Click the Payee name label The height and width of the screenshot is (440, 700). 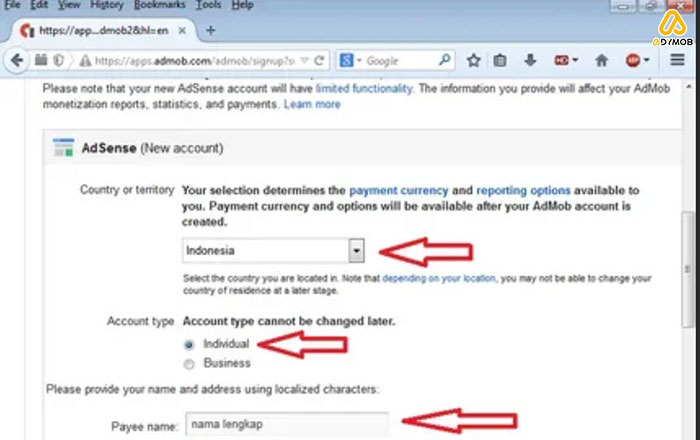(144, 427)
